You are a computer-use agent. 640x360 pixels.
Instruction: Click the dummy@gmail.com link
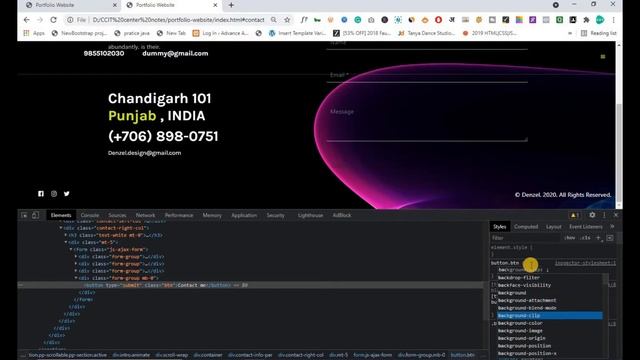175,53
